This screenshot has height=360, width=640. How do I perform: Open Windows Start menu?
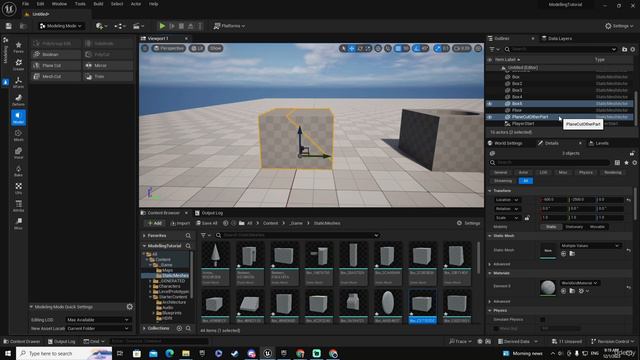[8, 353]
